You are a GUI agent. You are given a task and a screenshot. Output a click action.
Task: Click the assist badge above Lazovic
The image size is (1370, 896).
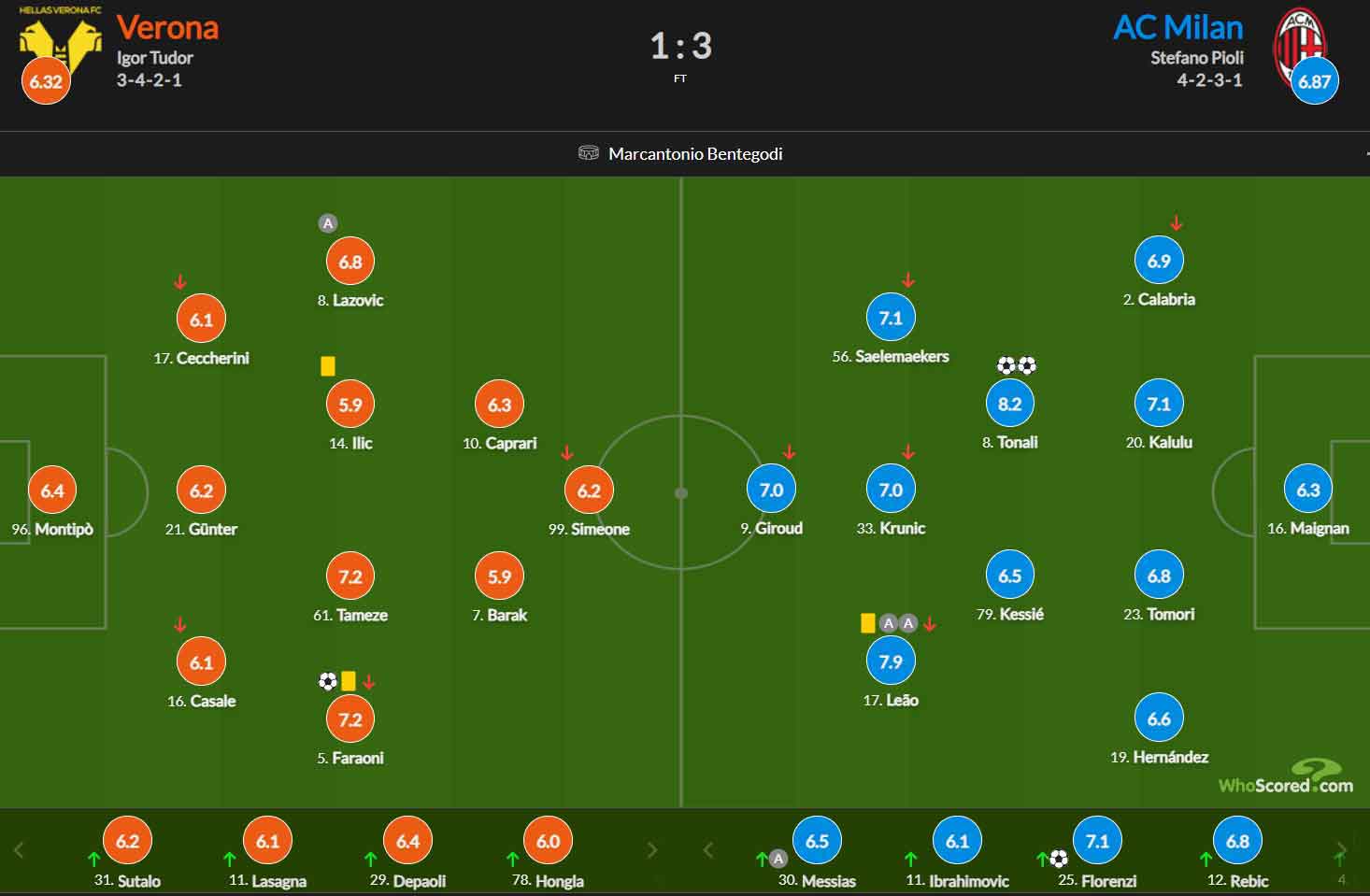pos(327,223)
